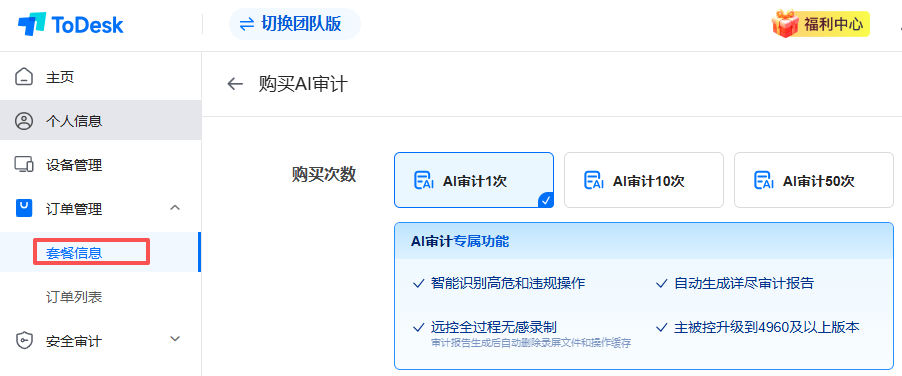Open the 福利中心 gift box icon
This screenshot has height=376, width=902.
click(x=785, y=24)
